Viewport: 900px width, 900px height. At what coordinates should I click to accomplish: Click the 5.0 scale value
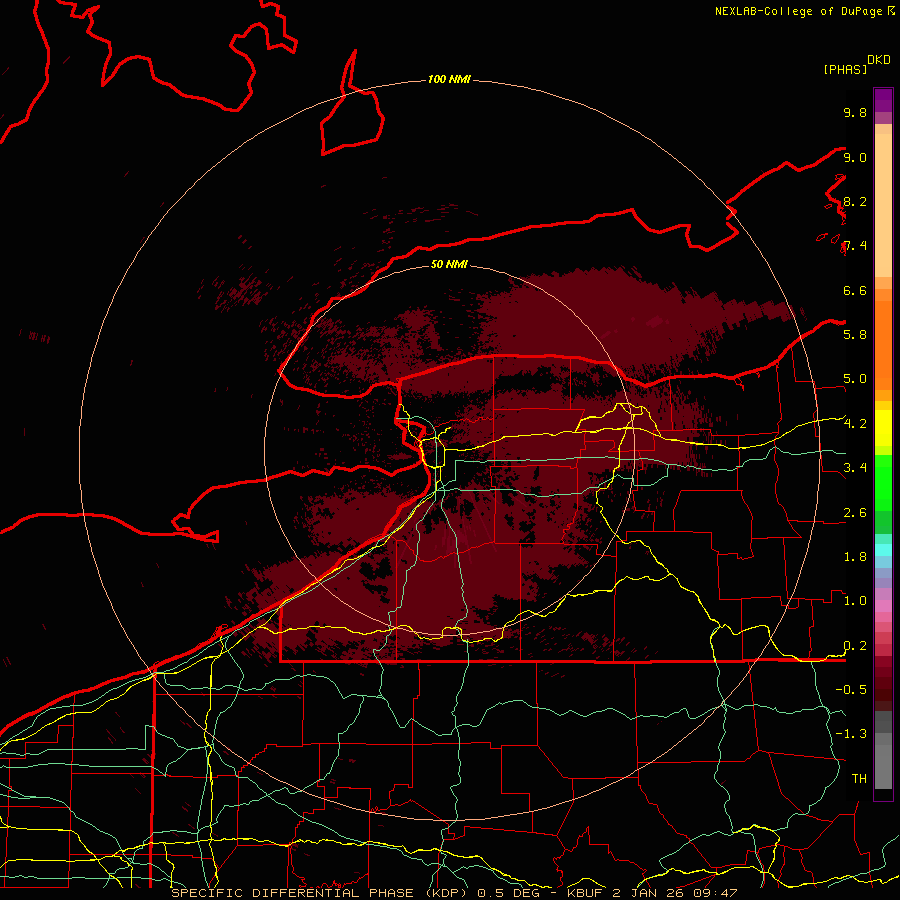[855, 379]
